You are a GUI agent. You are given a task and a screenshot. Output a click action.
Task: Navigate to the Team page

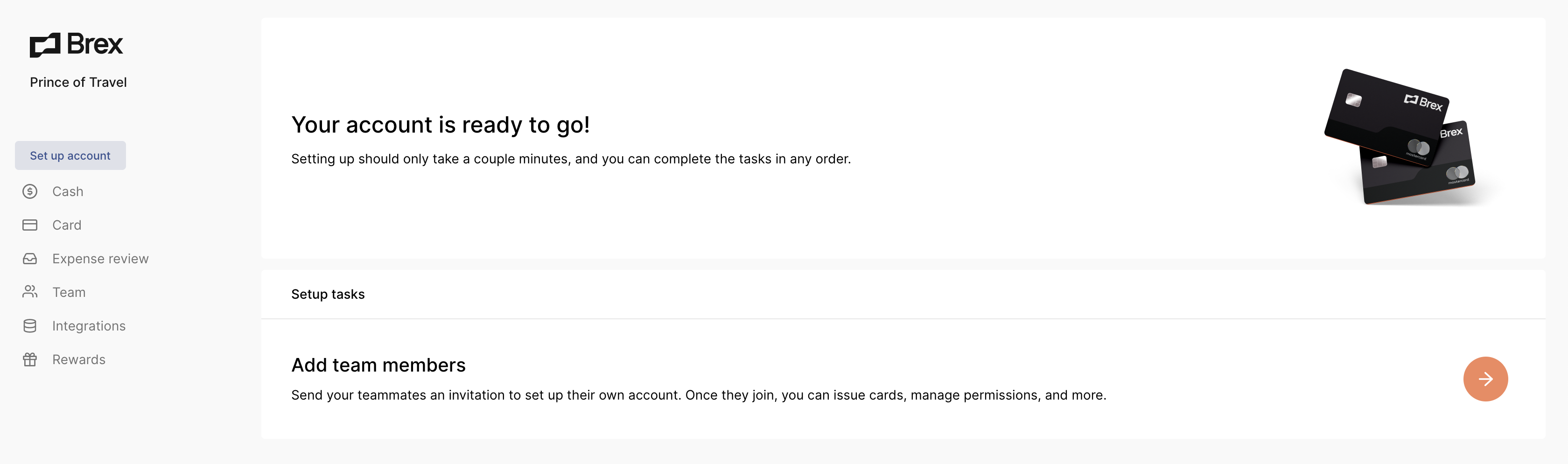(69, 292)
